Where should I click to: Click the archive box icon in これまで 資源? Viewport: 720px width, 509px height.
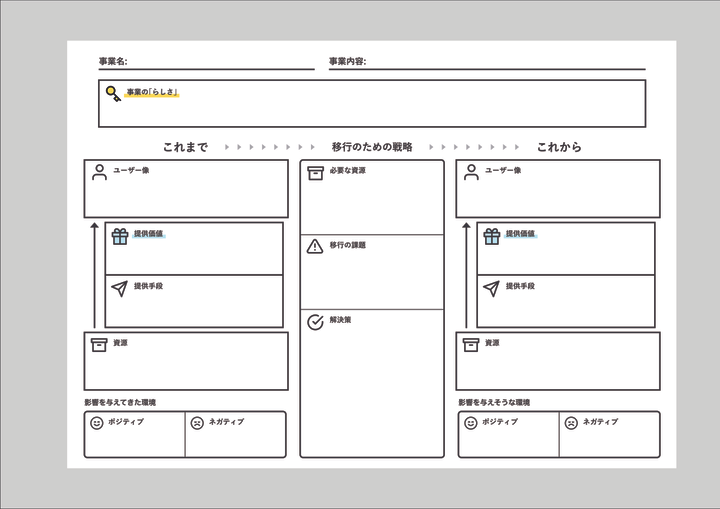(x=99, y=345)
